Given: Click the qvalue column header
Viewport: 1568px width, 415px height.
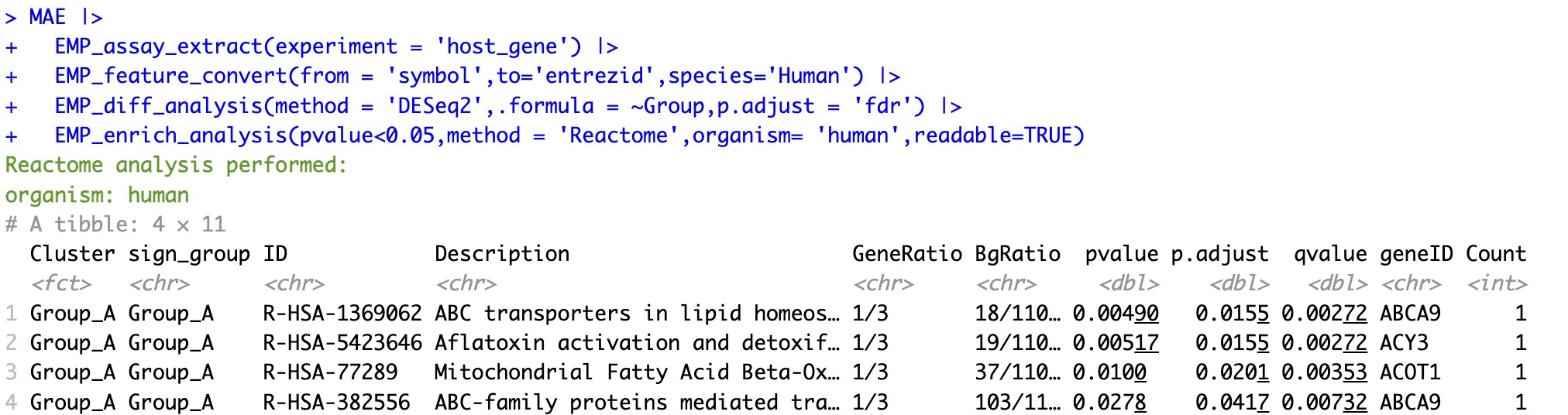Looking at the screenshot, I should pos(1329,254).
